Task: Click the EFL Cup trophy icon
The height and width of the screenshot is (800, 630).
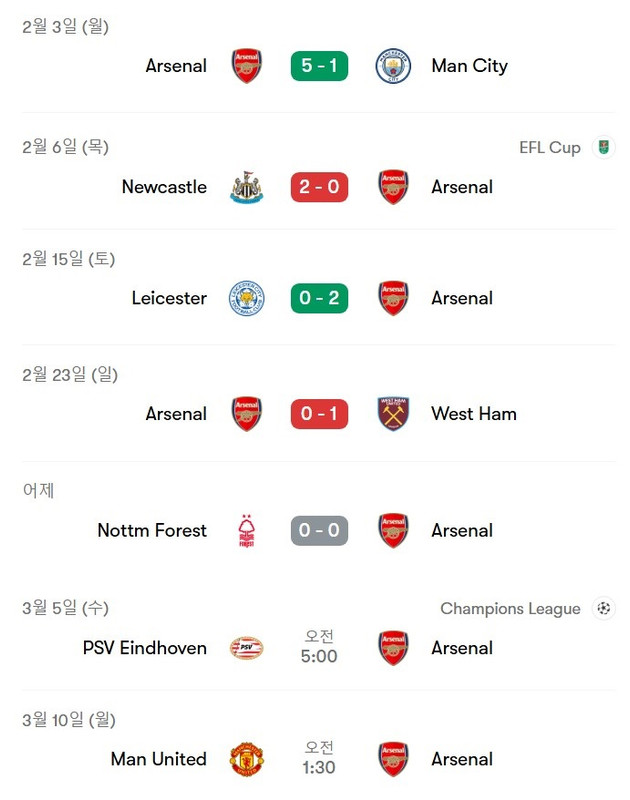Action: coord(603,147)
